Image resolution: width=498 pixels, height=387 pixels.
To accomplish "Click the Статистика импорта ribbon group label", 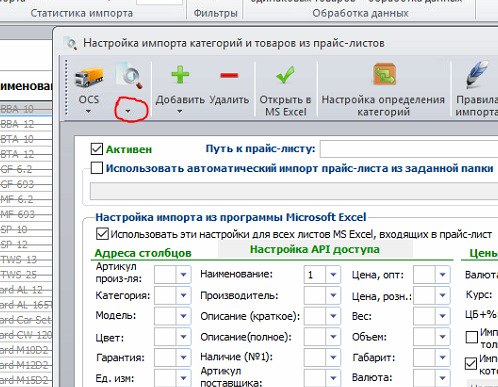I will click(82, 13).
